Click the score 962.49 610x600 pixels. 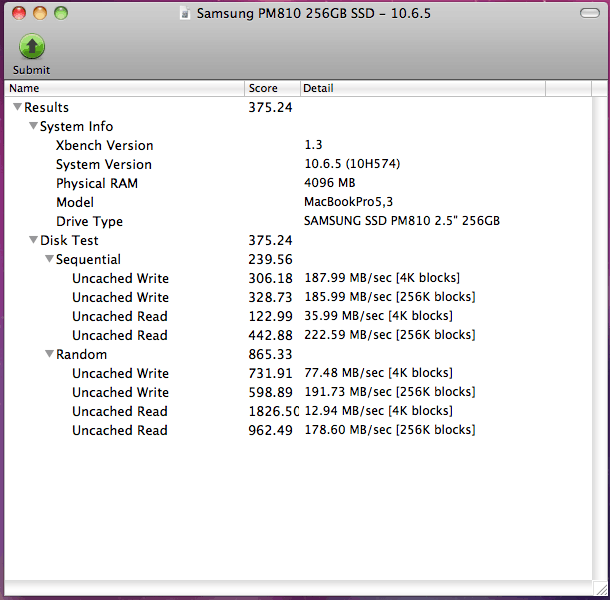click(x=270, y=430)
